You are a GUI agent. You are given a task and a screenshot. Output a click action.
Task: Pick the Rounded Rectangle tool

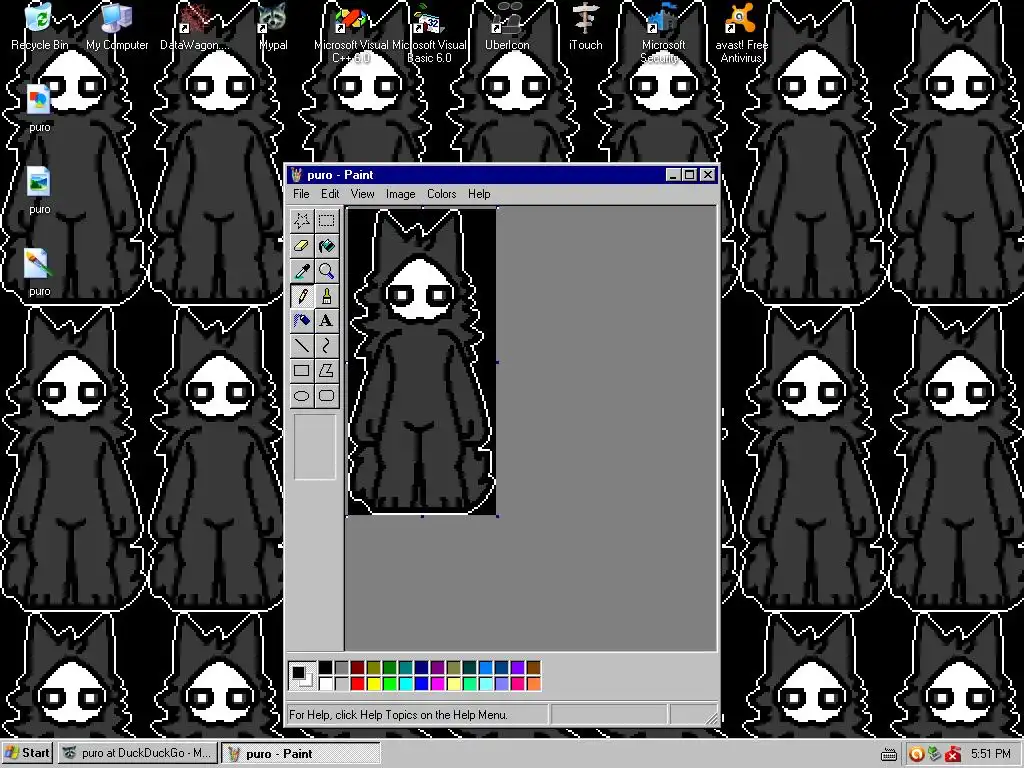[x=327, y=396]
